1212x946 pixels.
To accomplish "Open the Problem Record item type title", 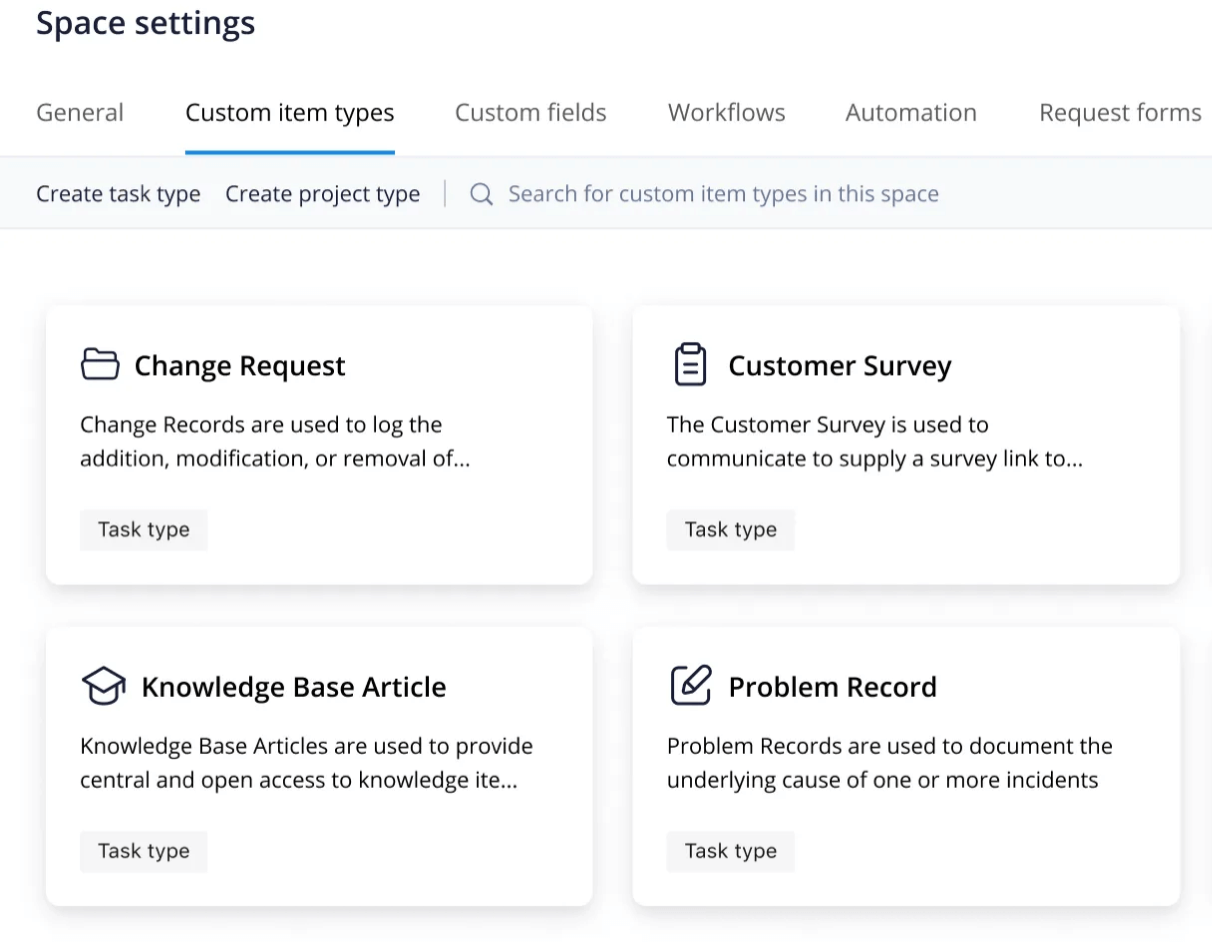I will point(833,687).
